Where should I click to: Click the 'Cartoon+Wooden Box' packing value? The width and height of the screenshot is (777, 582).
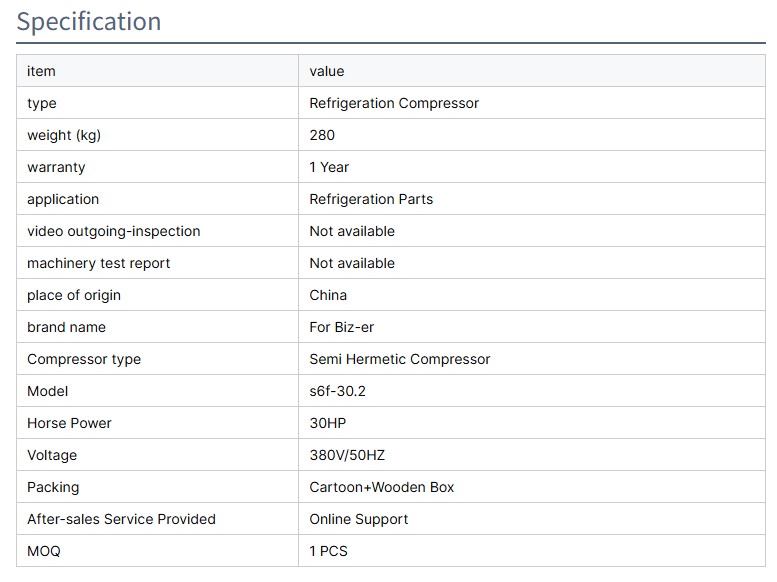tap(382, 487)
